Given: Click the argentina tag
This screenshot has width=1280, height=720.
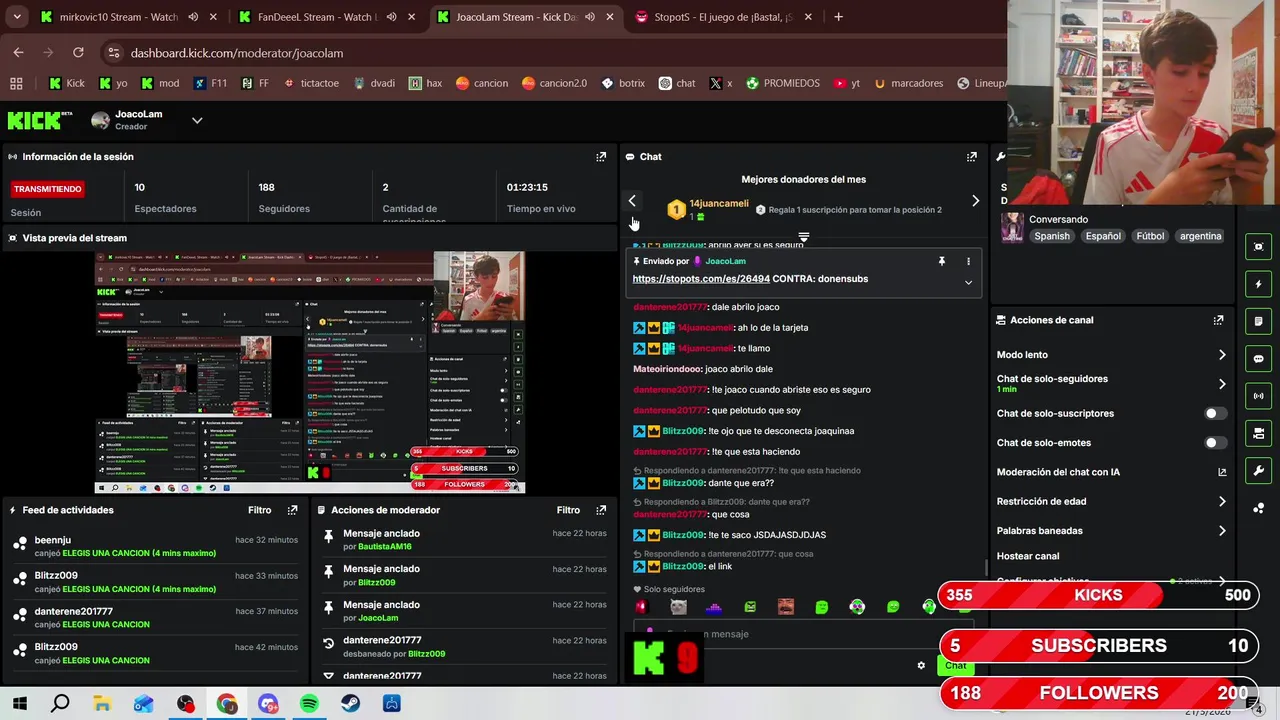Looking at the screenshot, I should tap(1200, 236).
